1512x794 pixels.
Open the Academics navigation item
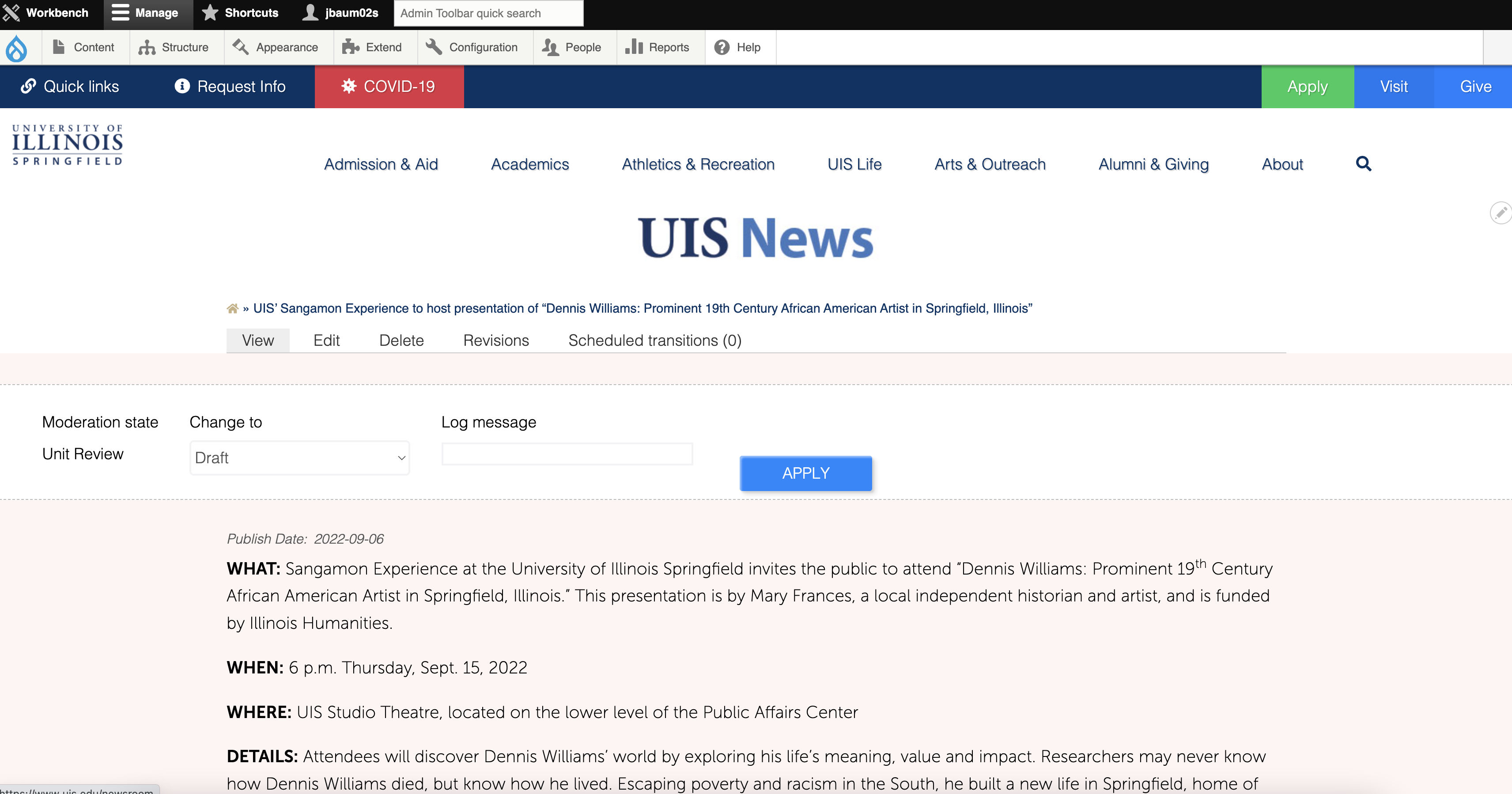tap(530, 164)
